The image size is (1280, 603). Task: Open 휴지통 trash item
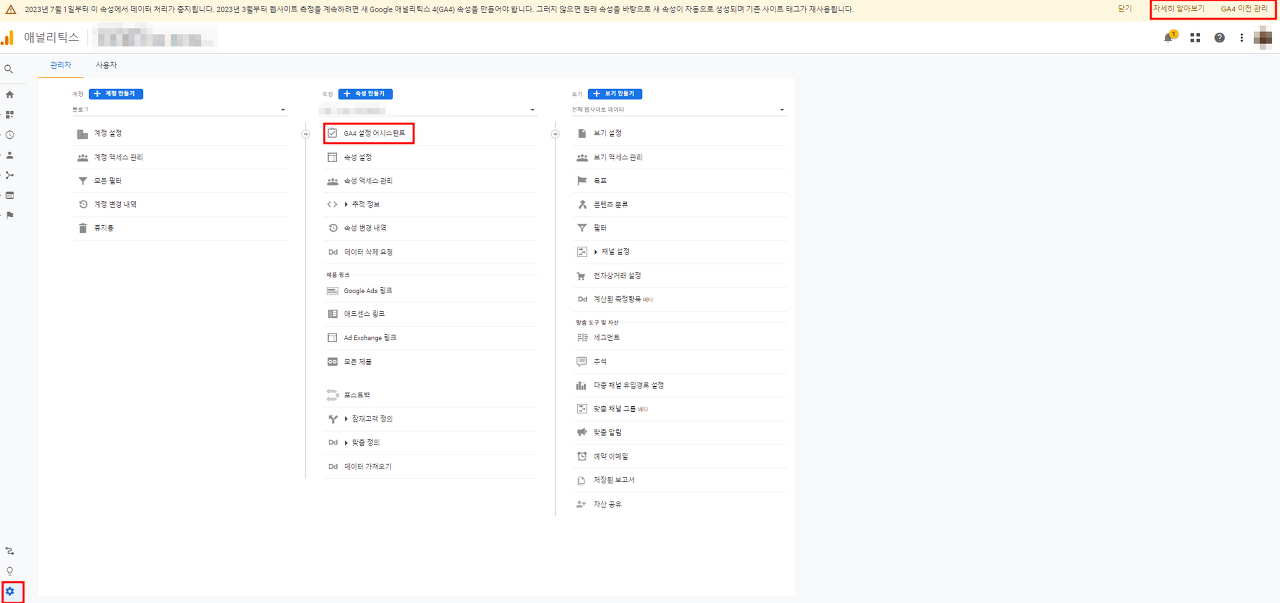coord(104,228)
